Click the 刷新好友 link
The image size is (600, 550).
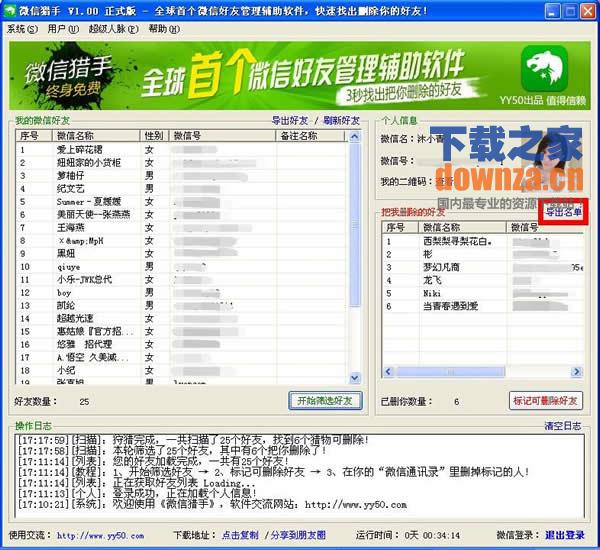pyautogui.click(x=341, y=121)
